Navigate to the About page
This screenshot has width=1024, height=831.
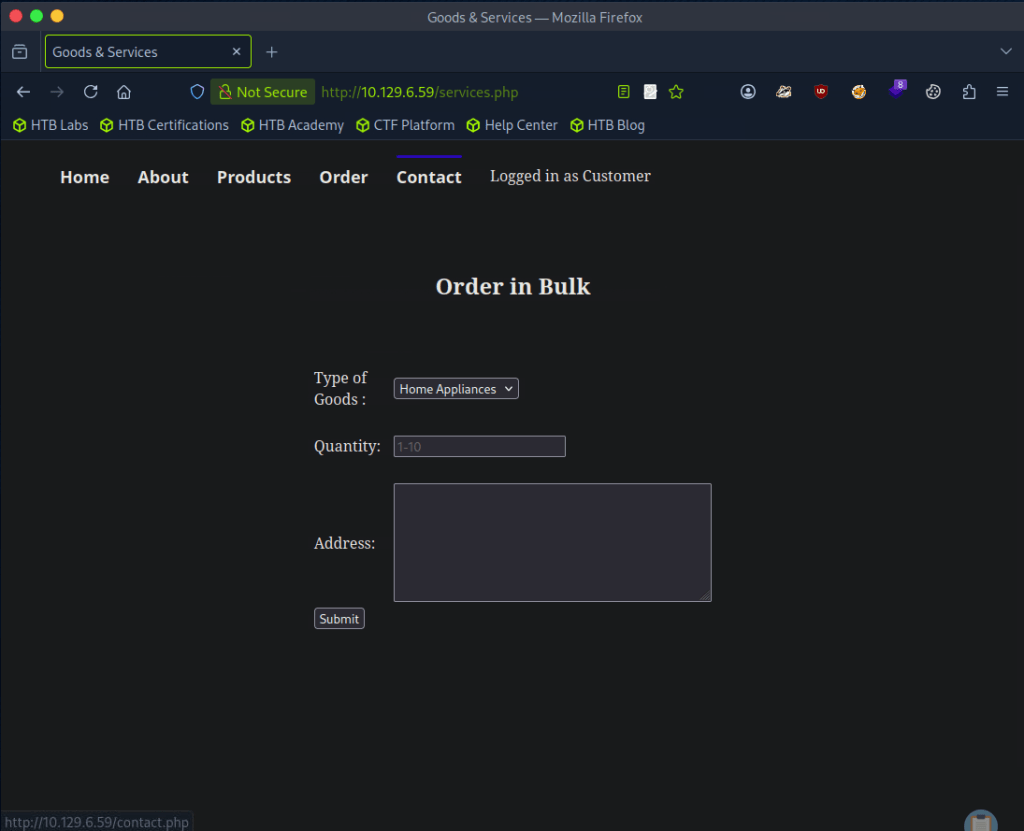[163, 177]
